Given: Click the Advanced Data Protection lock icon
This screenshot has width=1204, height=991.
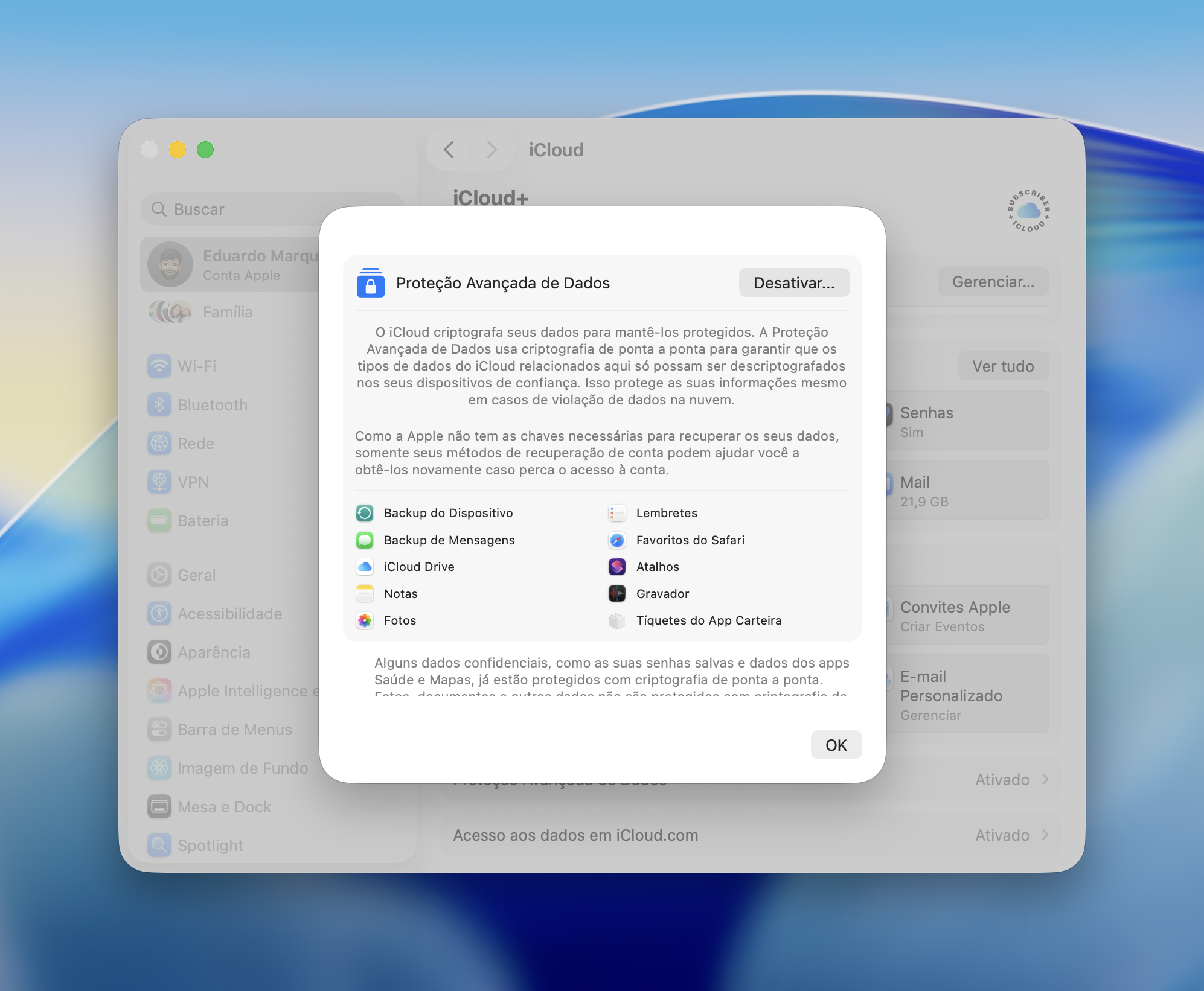Looking at the screenshot, I should coord(370,282).
